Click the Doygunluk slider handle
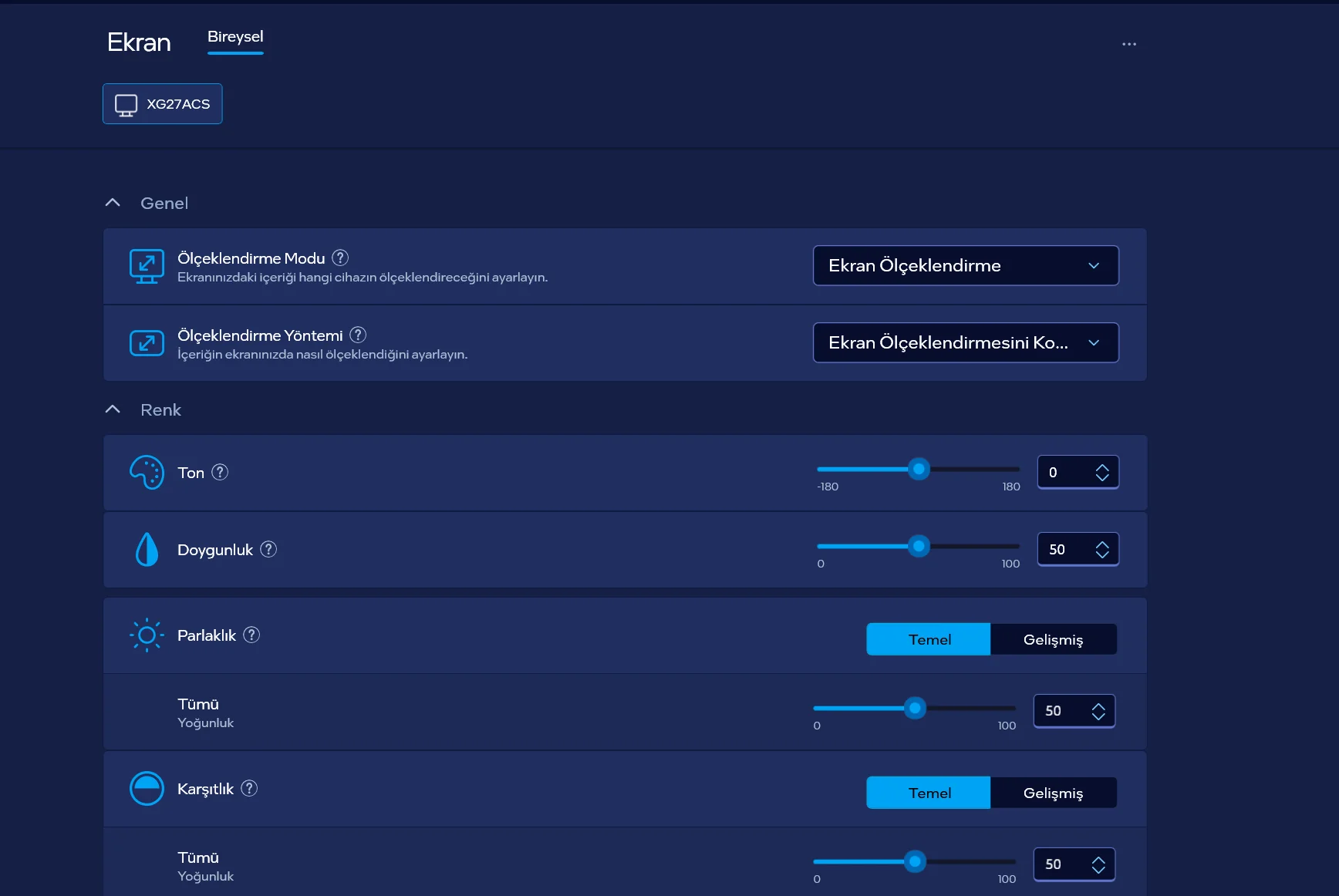 pyautogui.click(x=919, y=546)
